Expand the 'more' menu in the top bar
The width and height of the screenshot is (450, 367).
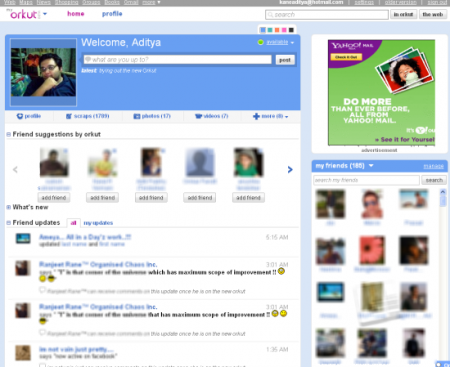(x=151, y=2)
